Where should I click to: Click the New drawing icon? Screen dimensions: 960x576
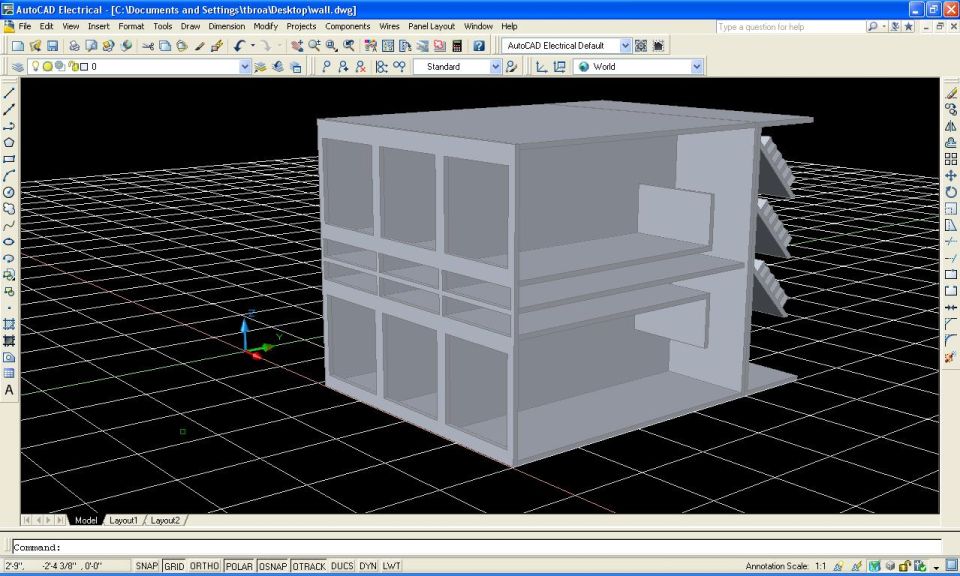click(18, 46)
